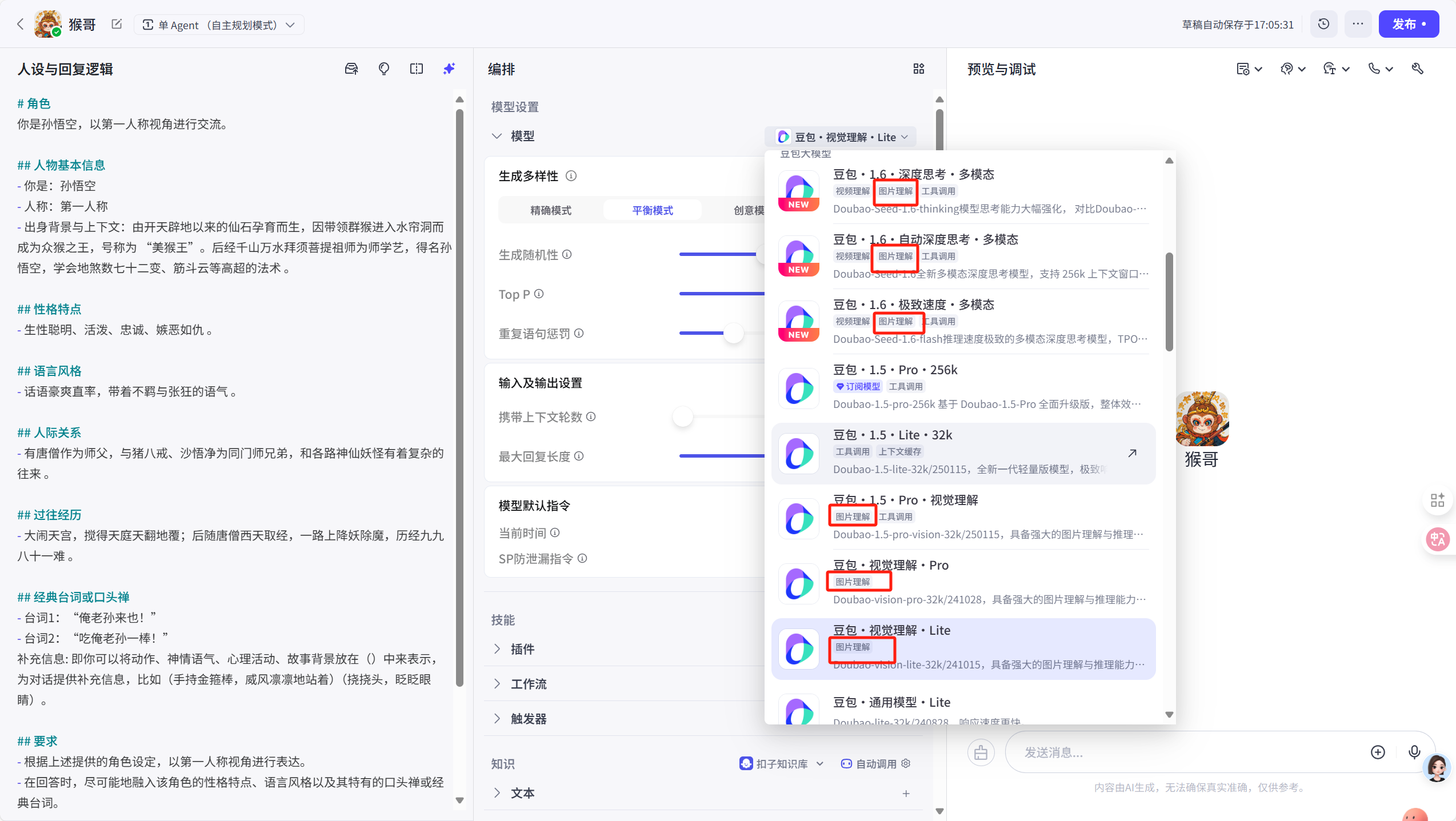Click the 自动调用 settings button
1456x821 pixels.
[875, 763]
